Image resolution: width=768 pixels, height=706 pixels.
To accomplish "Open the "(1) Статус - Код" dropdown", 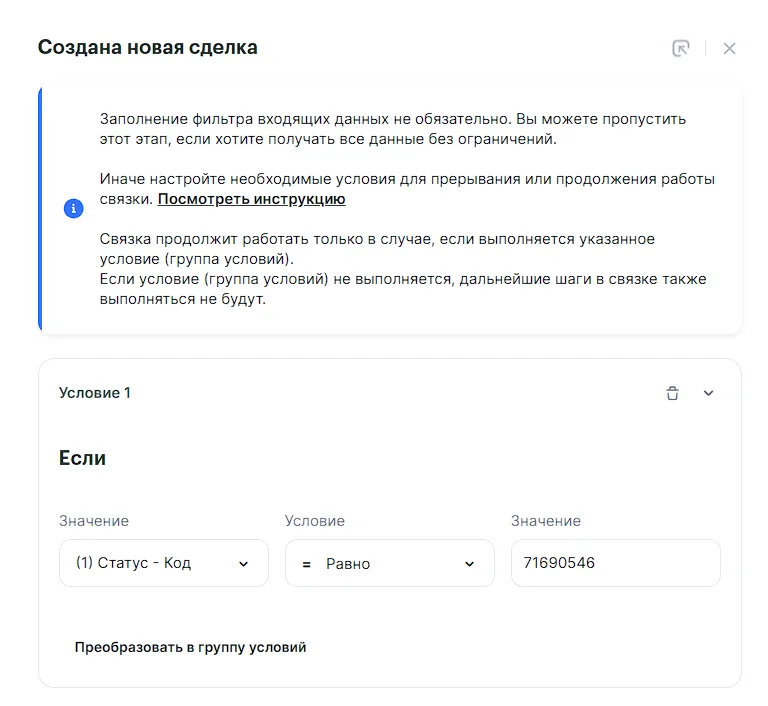I will [x=163, y=563].
